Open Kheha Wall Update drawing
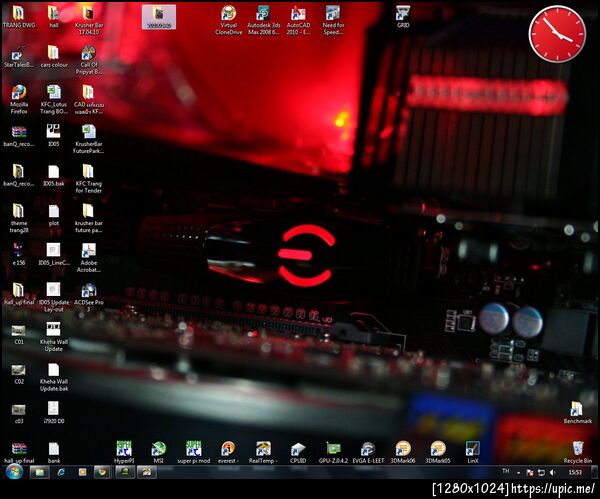The height and width of the screenshot is (499, 600). pyautogui.click(x=54, y=337)
